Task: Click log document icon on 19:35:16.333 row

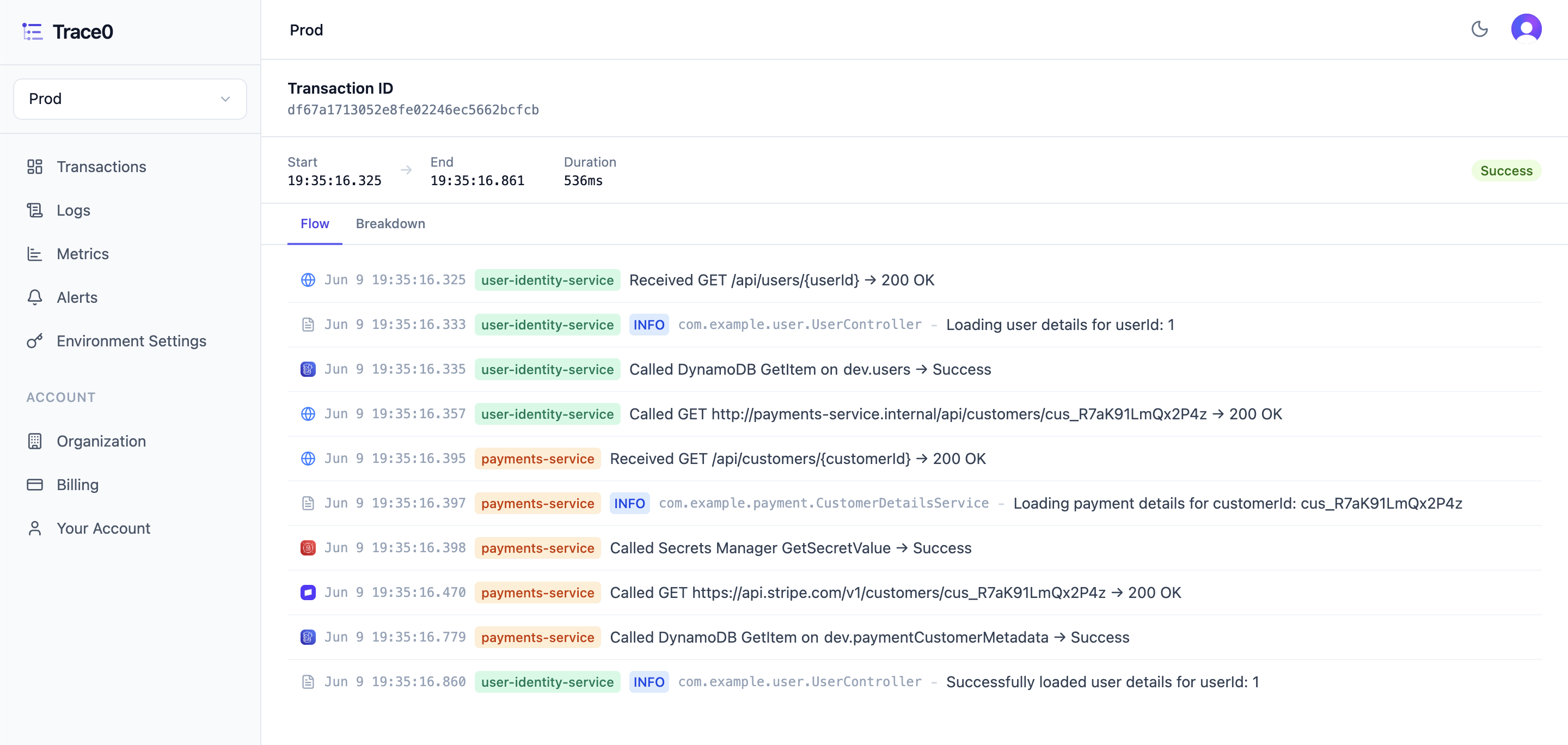Action: point(308,325)
